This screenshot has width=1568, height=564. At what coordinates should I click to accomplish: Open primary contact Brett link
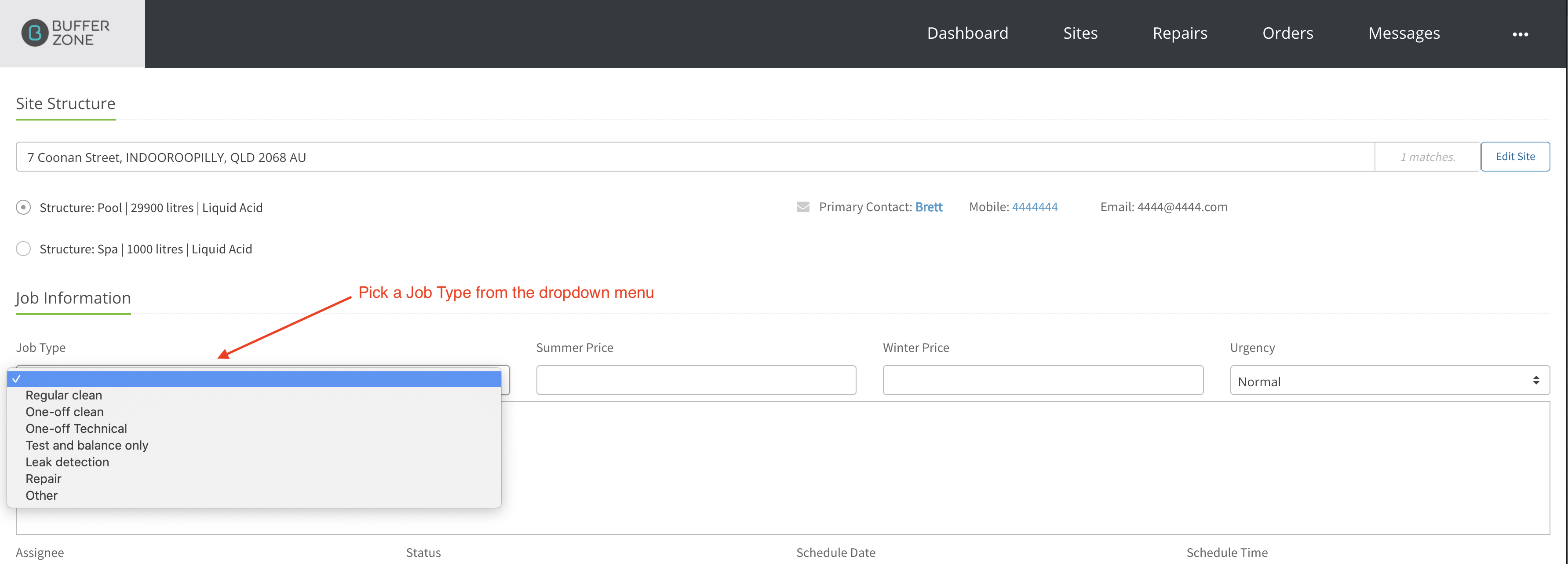coord(928,207)
